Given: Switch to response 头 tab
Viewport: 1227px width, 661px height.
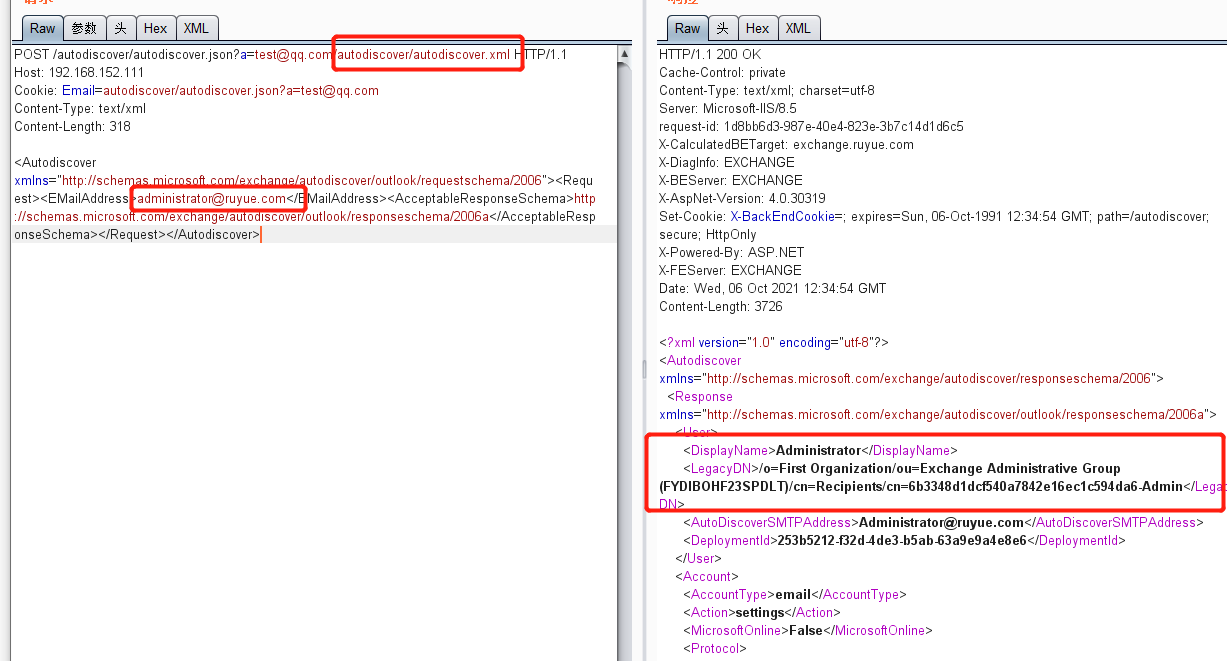Looking at the screenshot, I should click(x=722, y=28).
